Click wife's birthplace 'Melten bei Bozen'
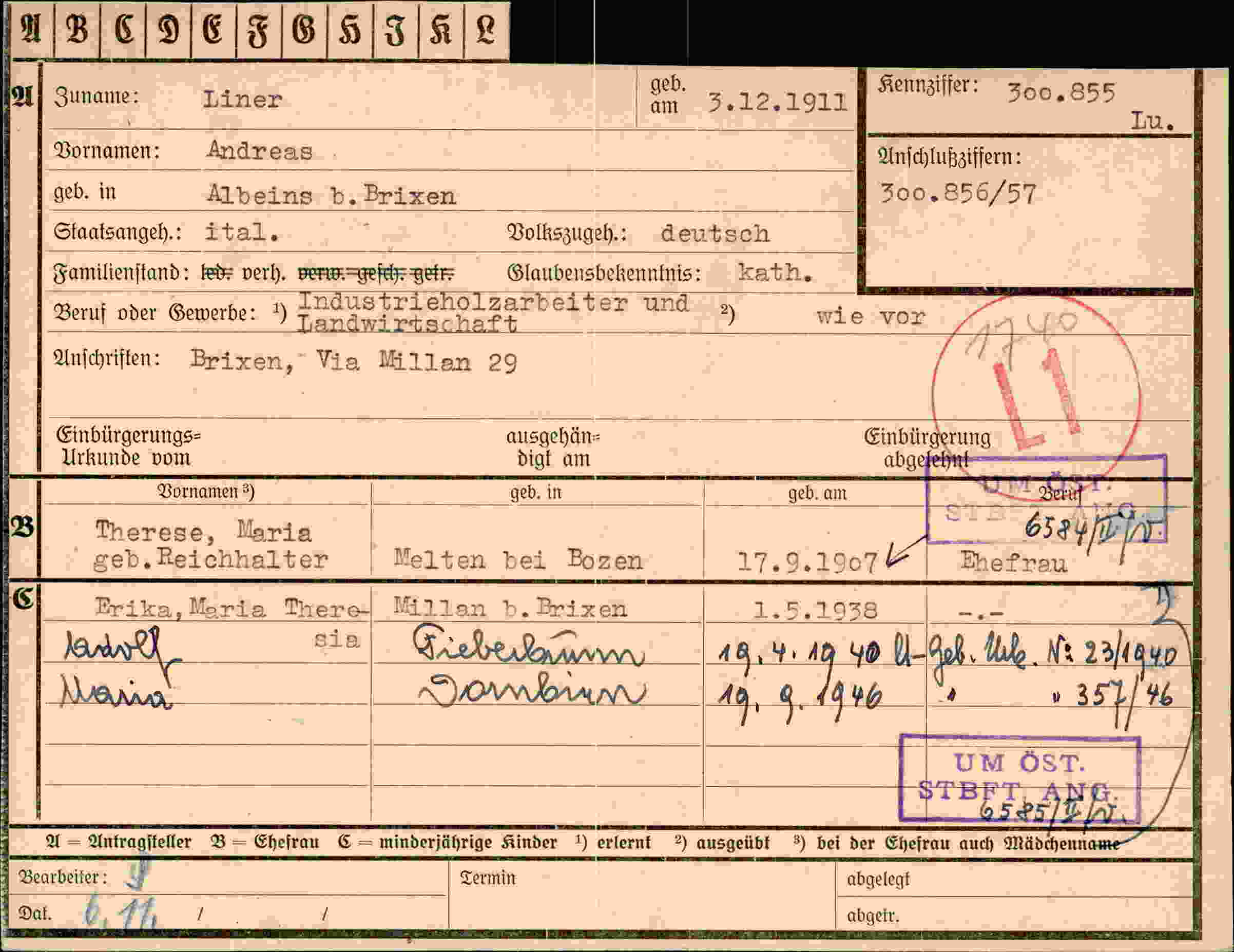 (x=518, y=560)
